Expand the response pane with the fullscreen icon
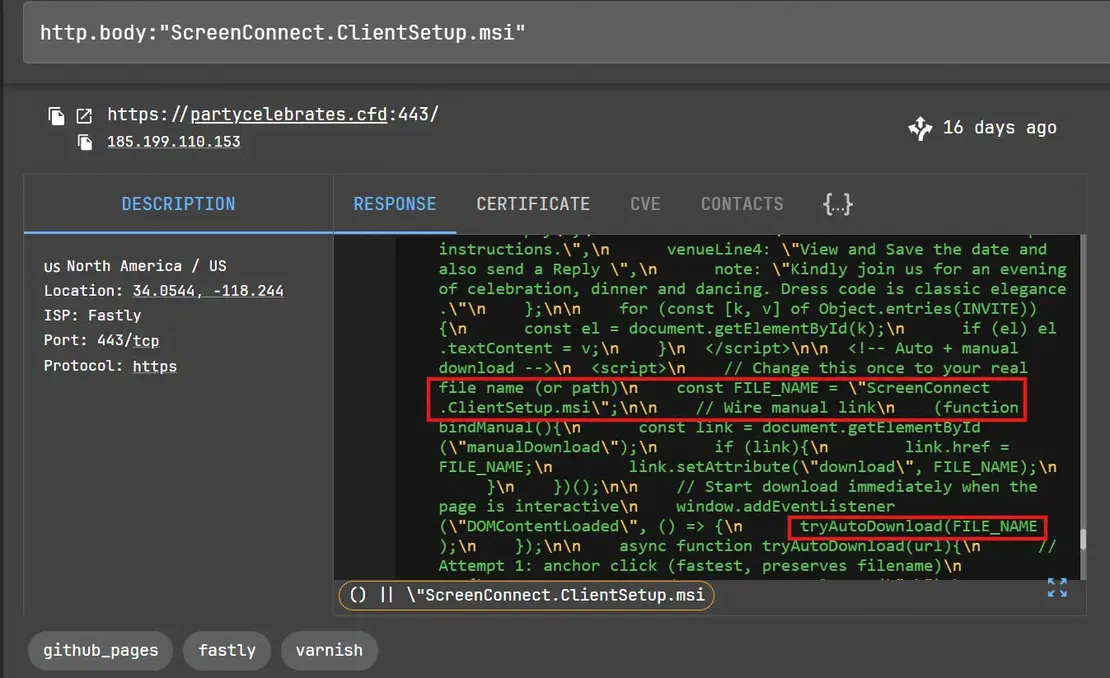Screen dimensions: 1110x678 [1057, 587]
